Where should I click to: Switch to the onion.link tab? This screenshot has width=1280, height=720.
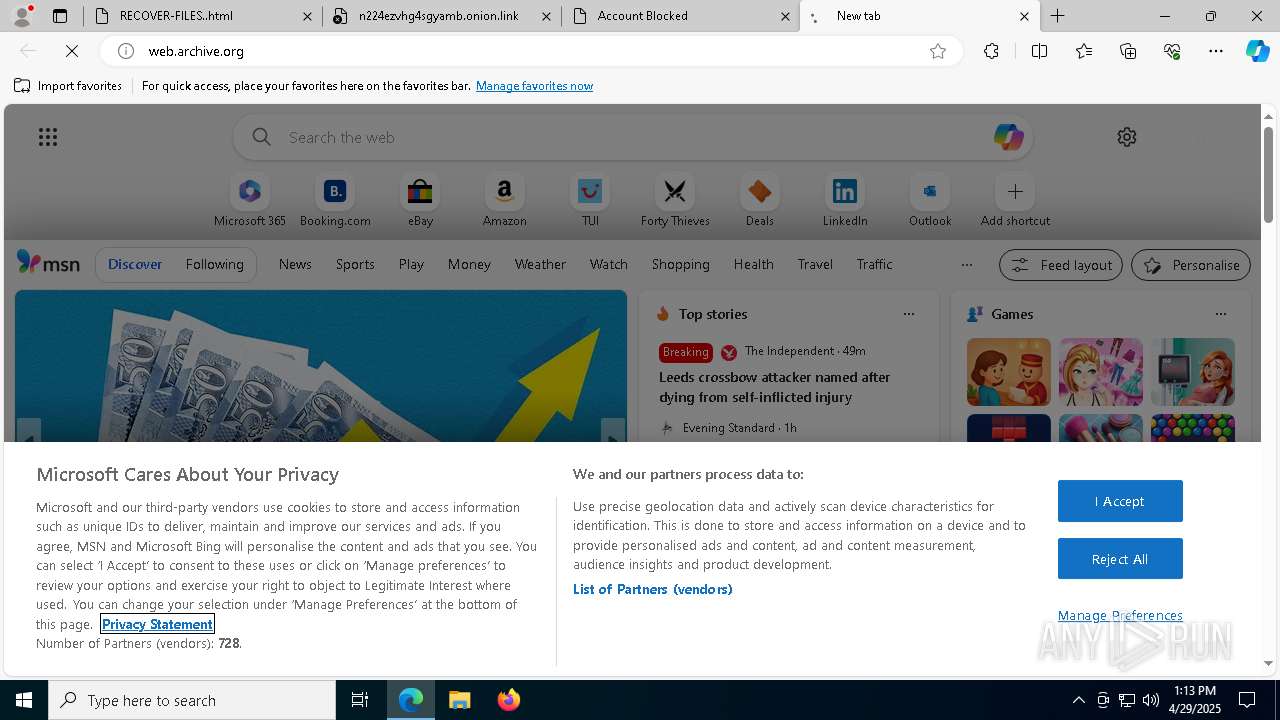click(x=442, y=16)
